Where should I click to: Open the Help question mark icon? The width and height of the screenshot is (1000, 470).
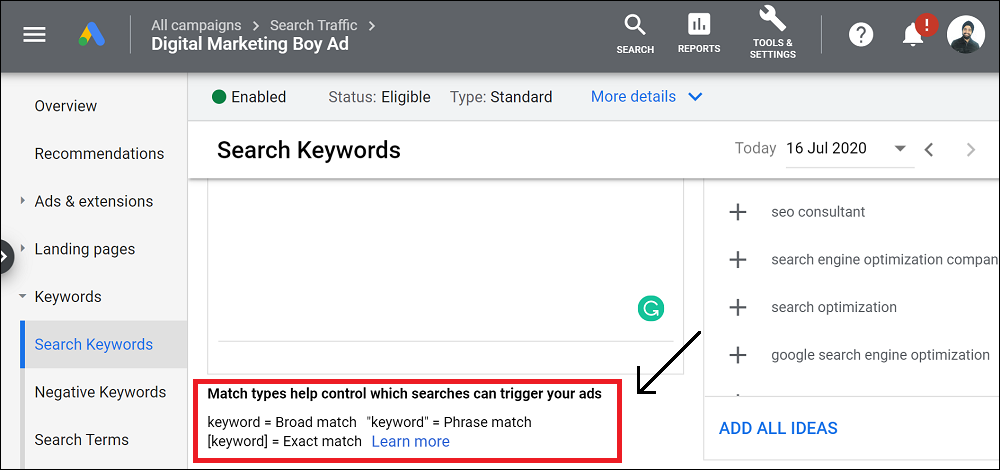(x=860, y=34)
